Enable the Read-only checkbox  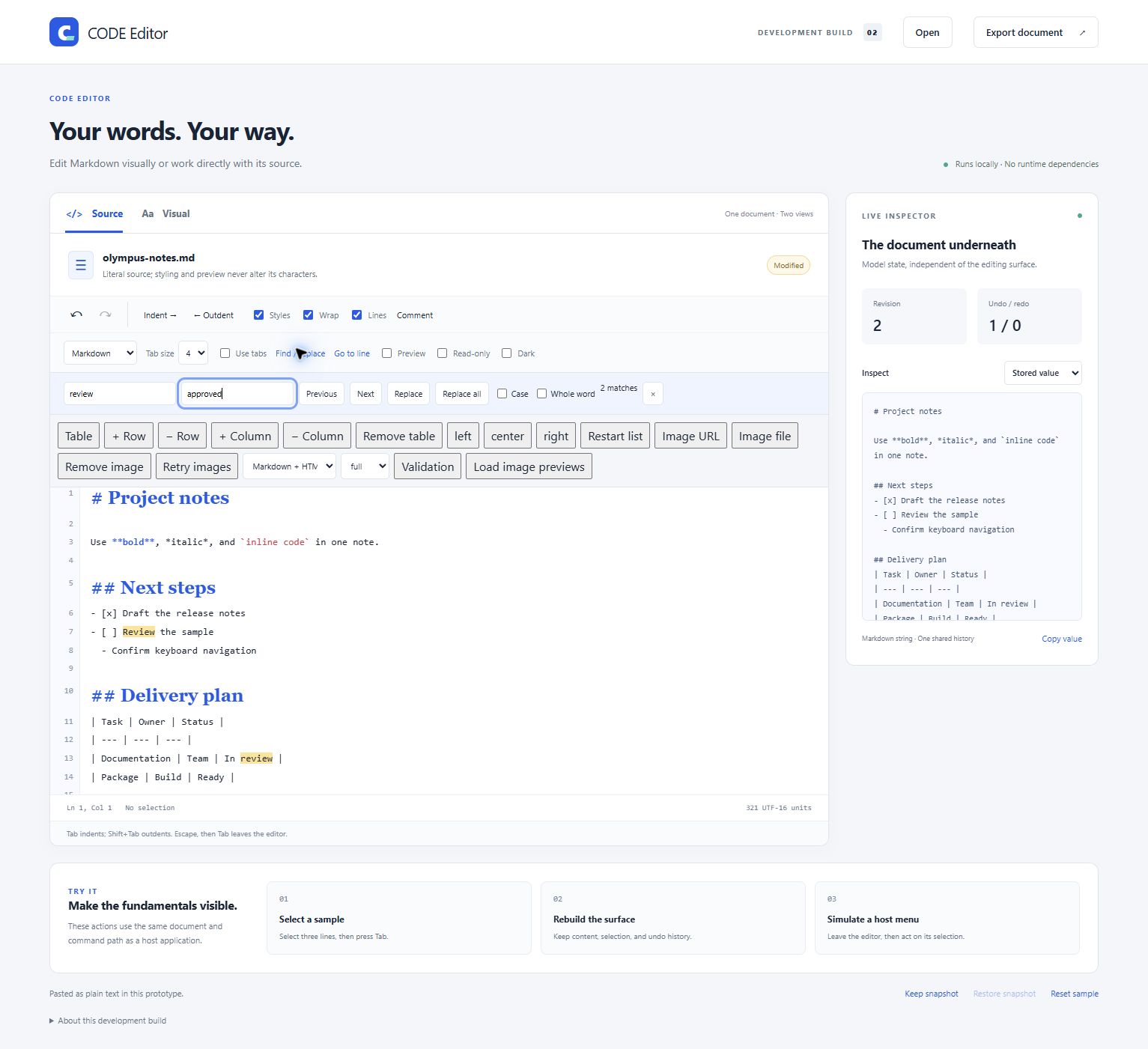point(442,353)
